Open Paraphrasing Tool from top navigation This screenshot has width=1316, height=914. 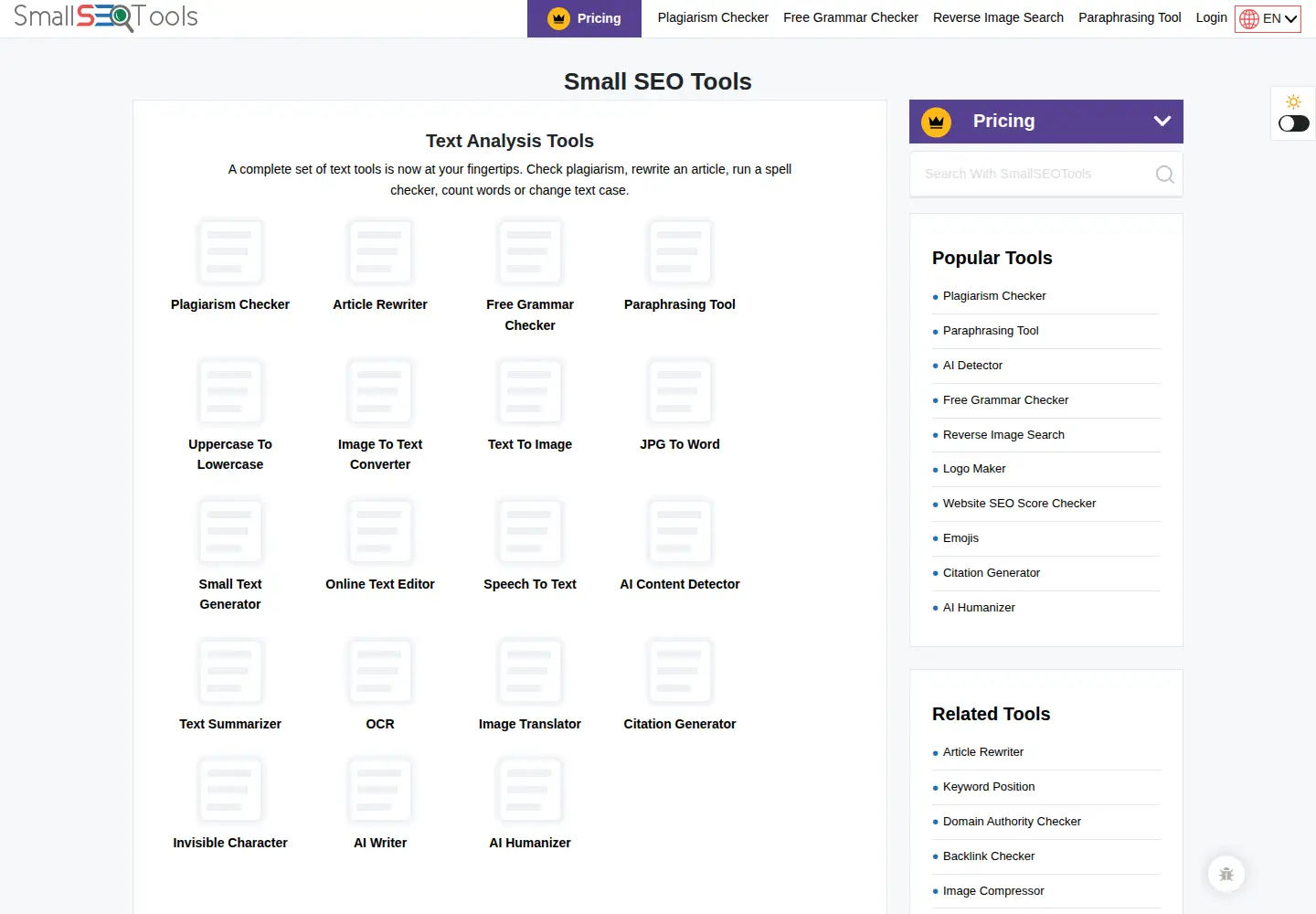pos(1130,17)
